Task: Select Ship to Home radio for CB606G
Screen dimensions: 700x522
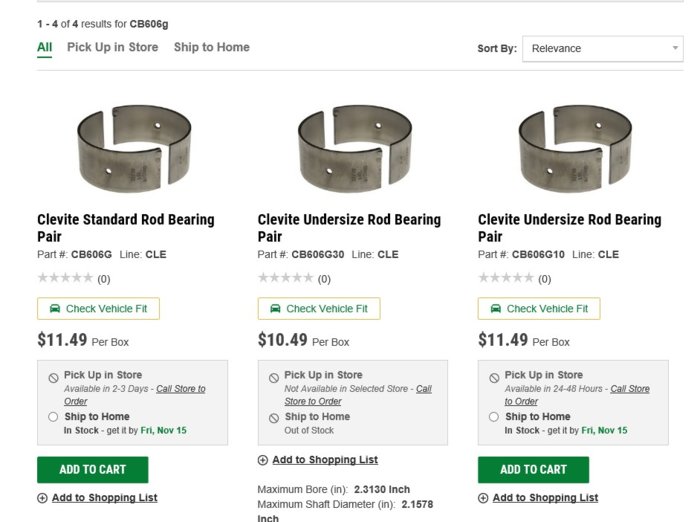Action: point(53,417)
